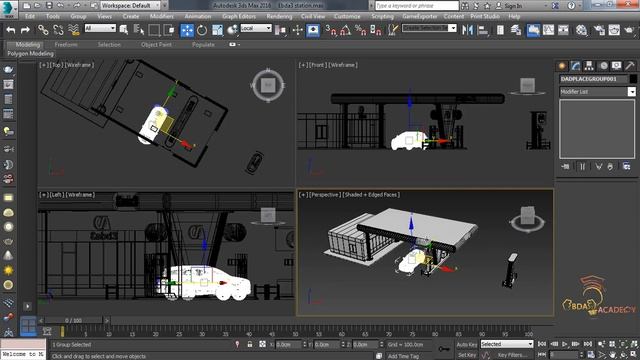Toggle the Window/Crossing selection button
The height and width of the screenshot is (360, 640).
pyautogui.click(x=169, y=30)
